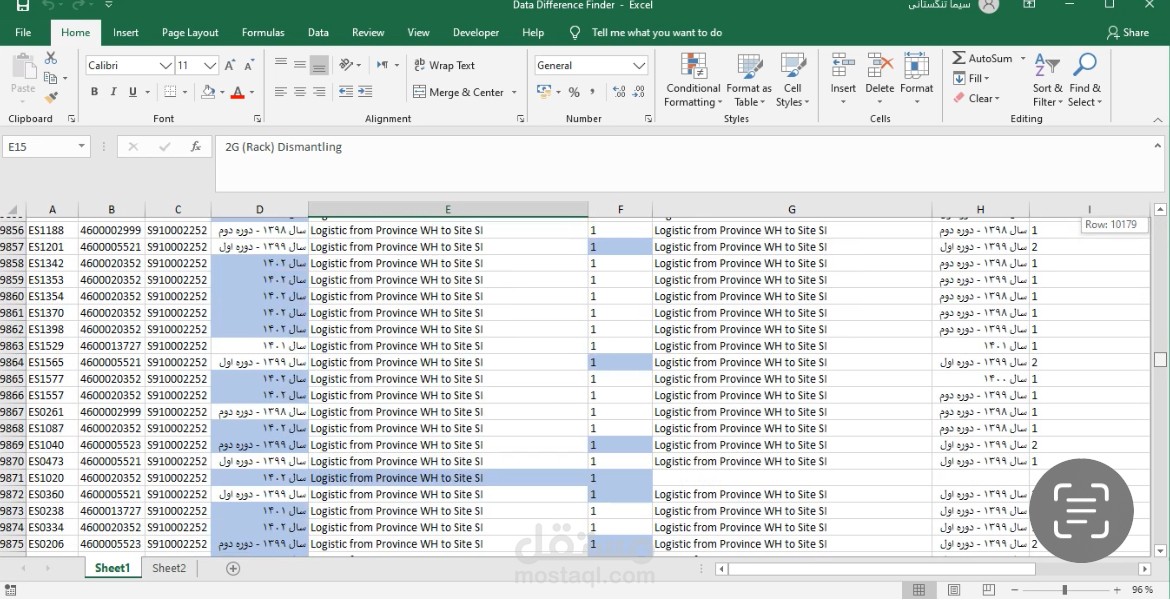This screenshot has height=600, width=1170.
Task: Select the Format Painter brush icon
Action: coord(51,97)
